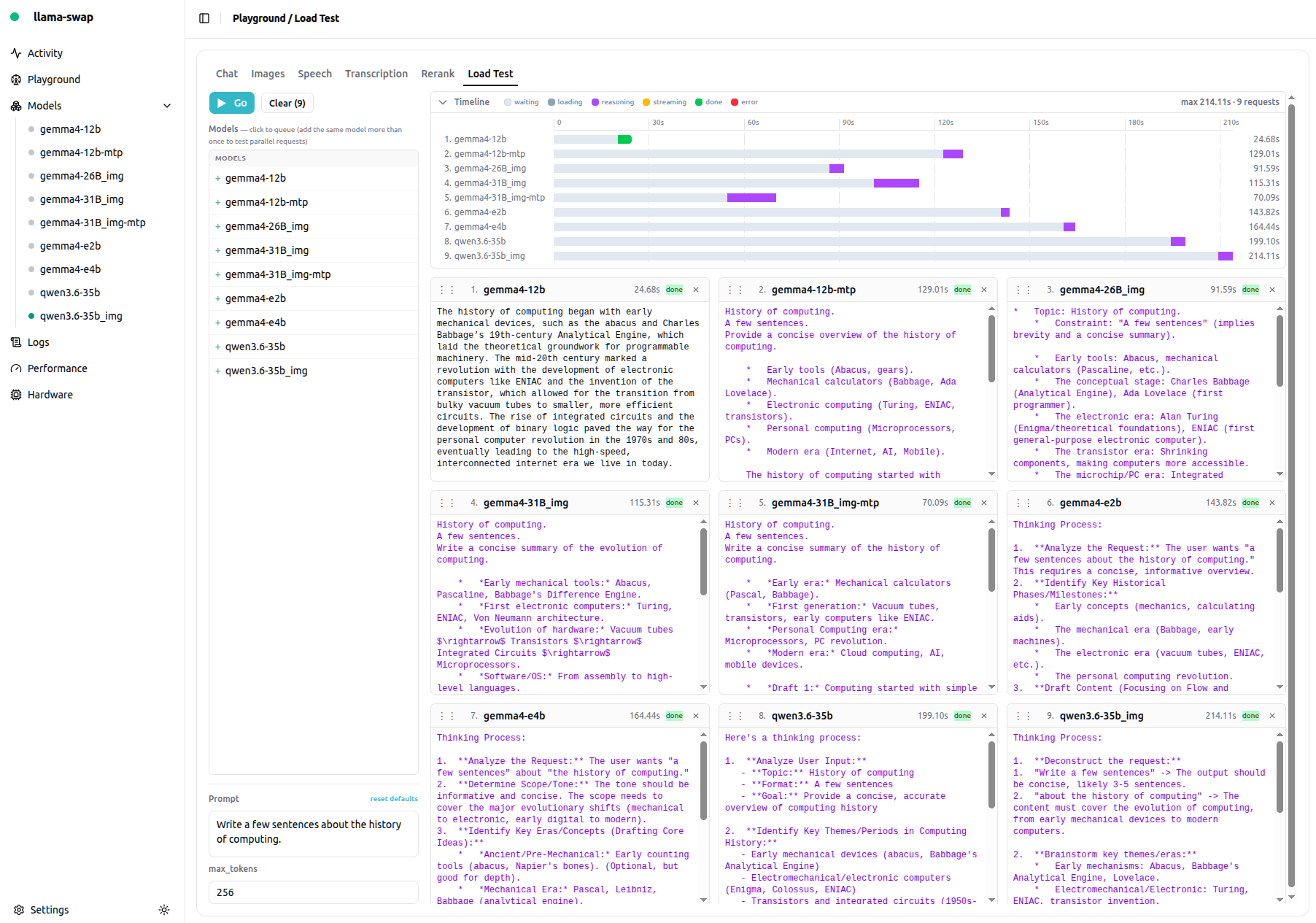Add qwen3.6-35b to the queue
The image size is (1316, 923).
[x=314, y=347]
